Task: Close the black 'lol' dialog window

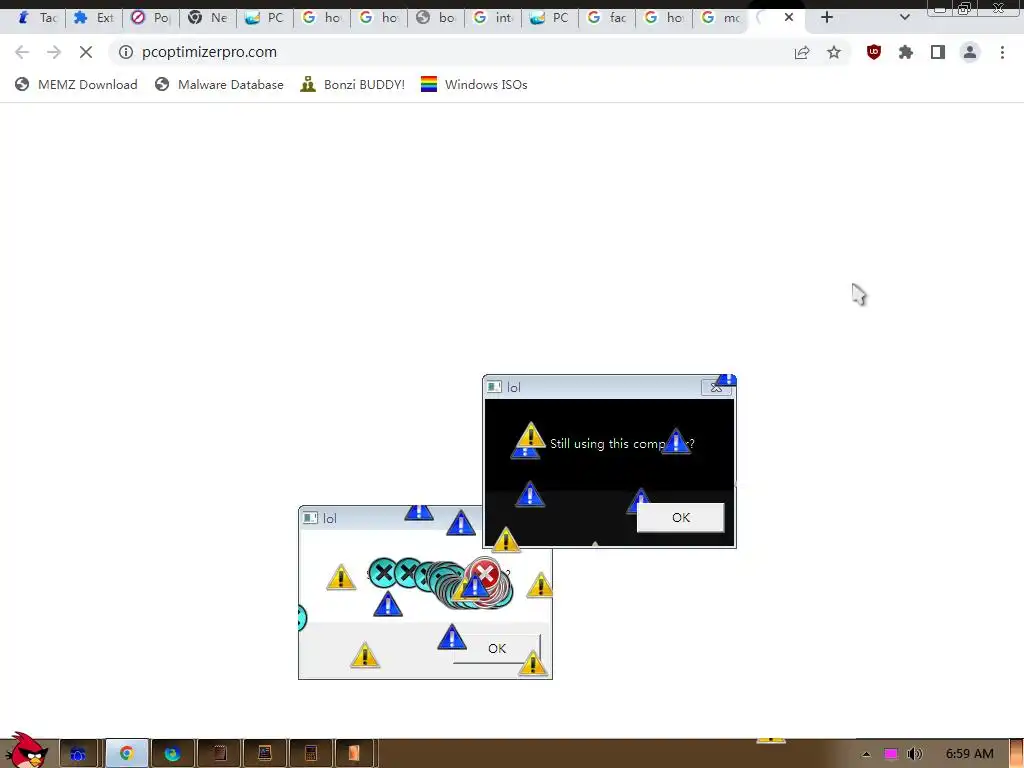Action: pyautogui.click(x=716, y=387)
